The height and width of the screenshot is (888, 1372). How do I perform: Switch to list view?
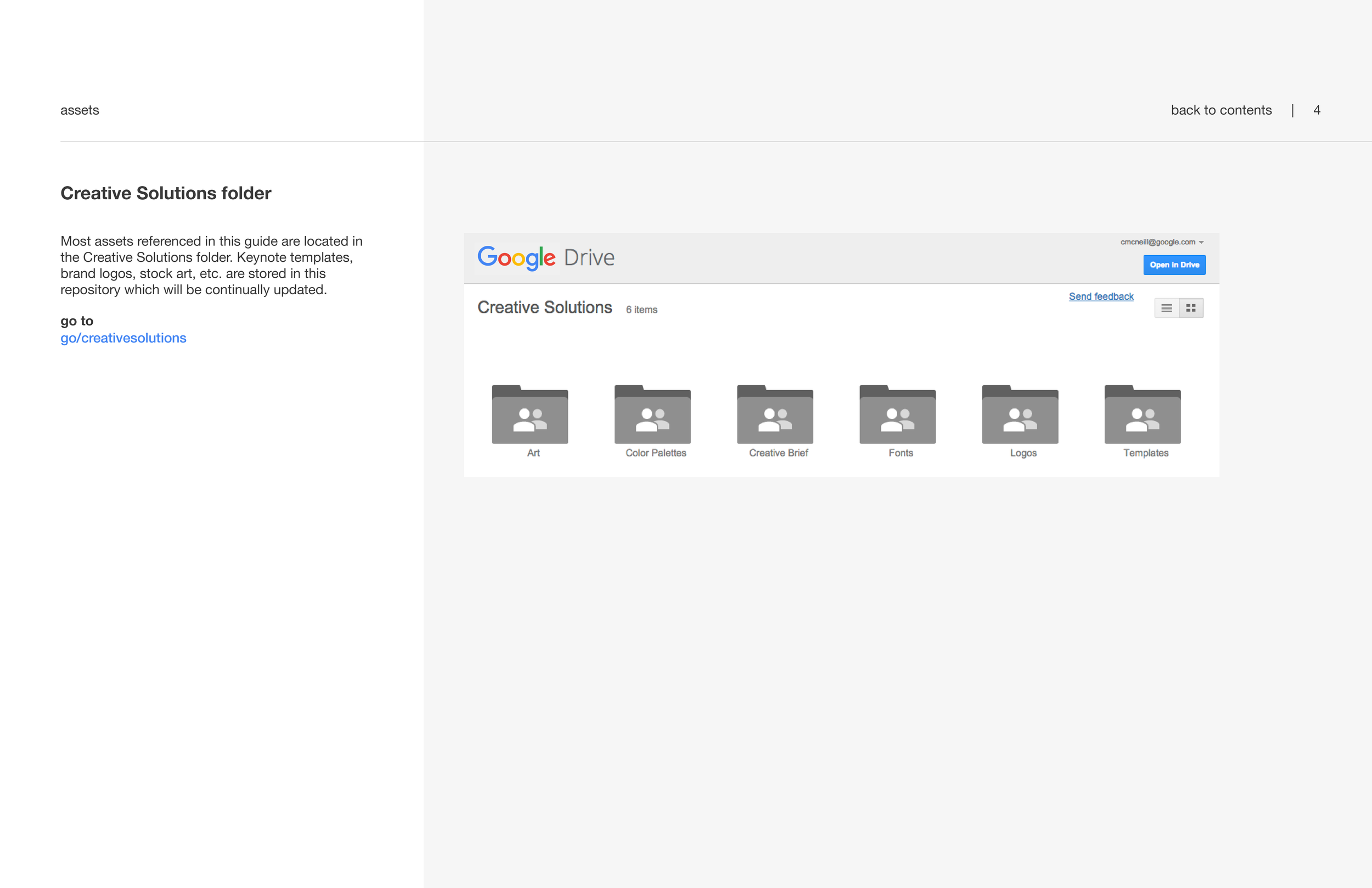coord(1166,308)
